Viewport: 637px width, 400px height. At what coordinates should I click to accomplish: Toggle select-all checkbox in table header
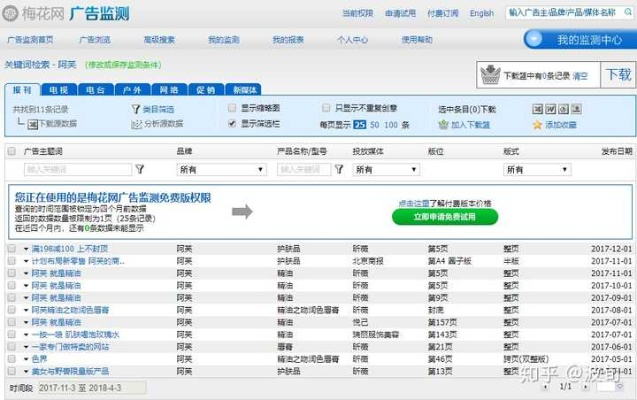[12, 151]
